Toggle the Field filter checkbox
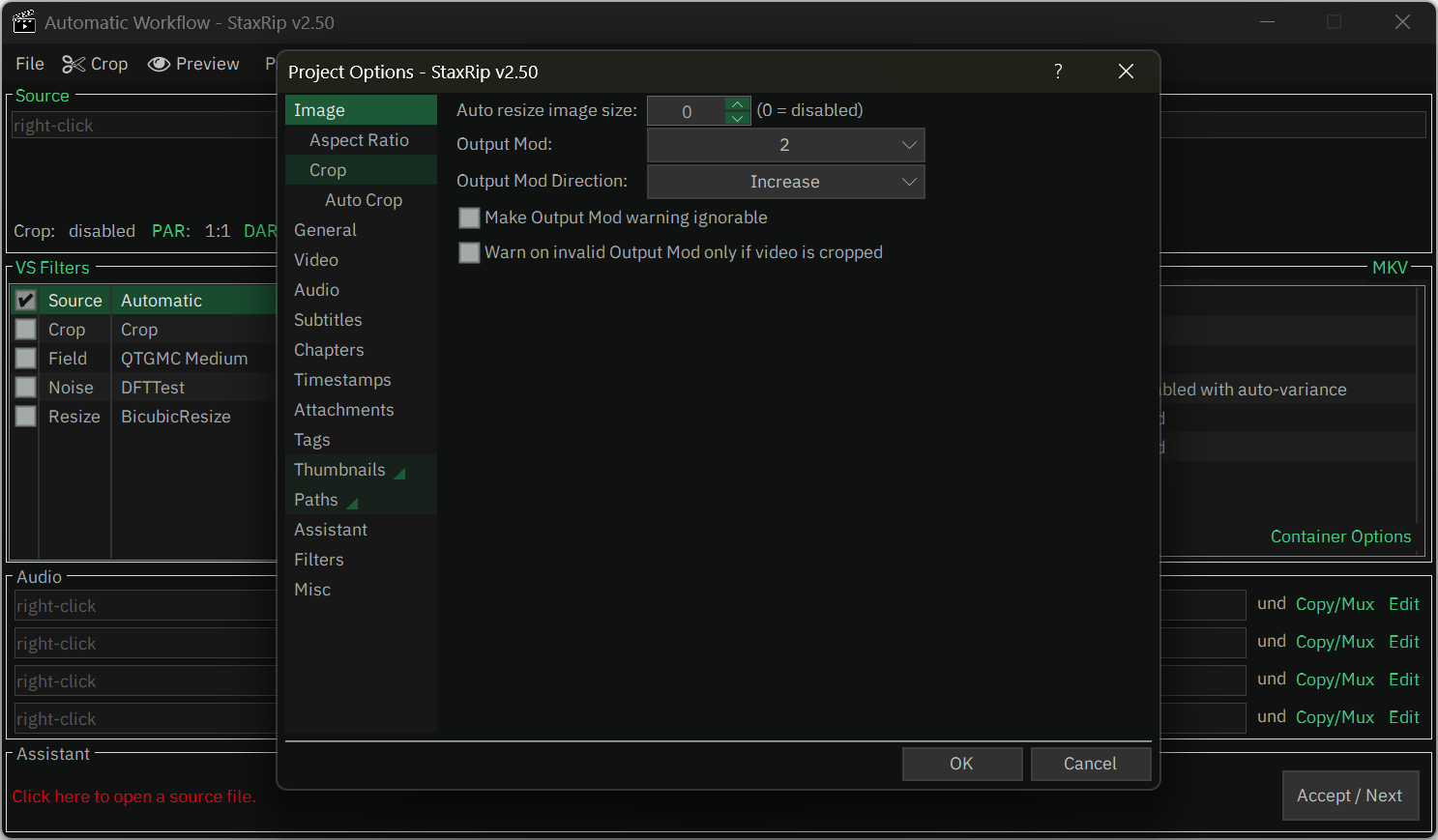The image size is (1438, 840). click(x=26, y=359)
